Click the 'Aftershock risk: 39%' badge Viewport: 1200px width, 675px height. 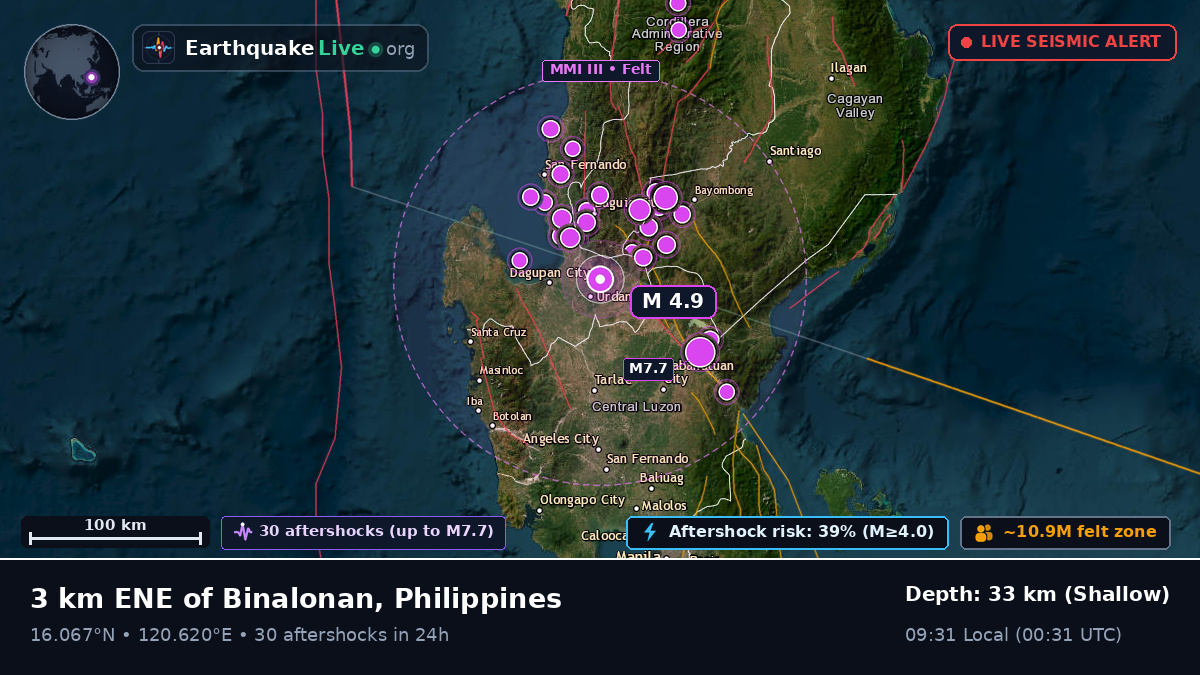click(787, 532)
